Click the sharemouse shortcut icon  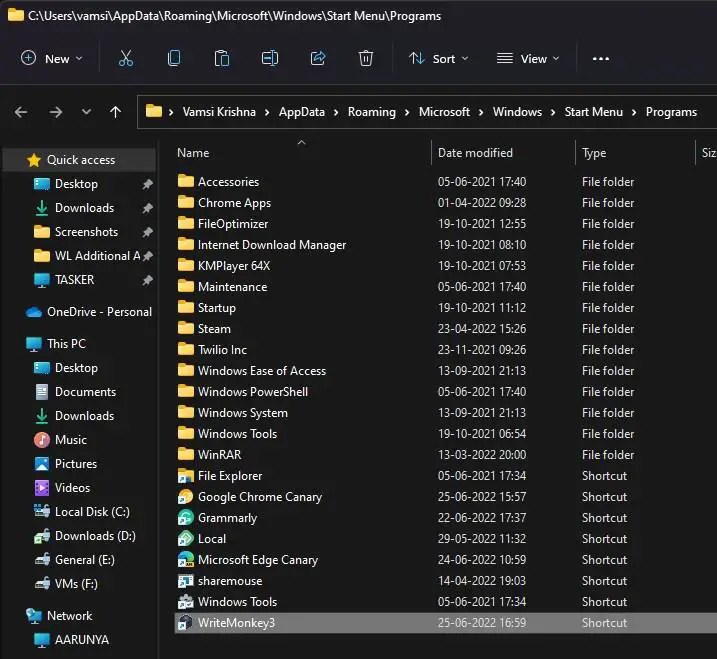tap(186, 581)
